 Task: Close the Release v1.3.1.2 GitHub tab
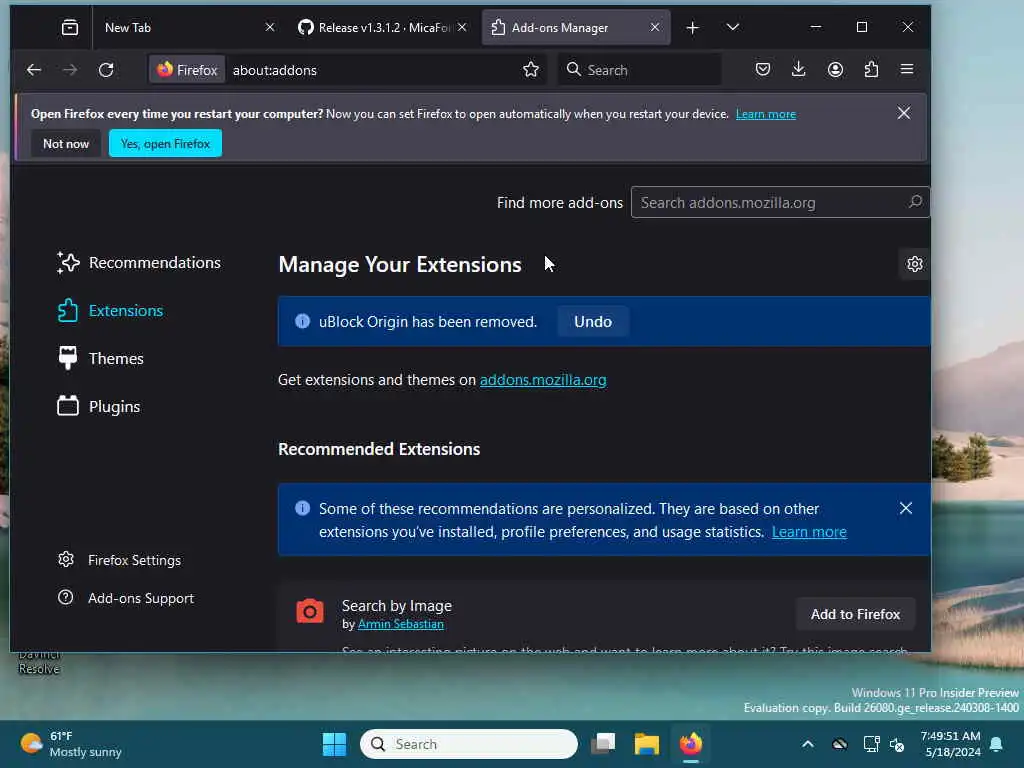[462, 27]
